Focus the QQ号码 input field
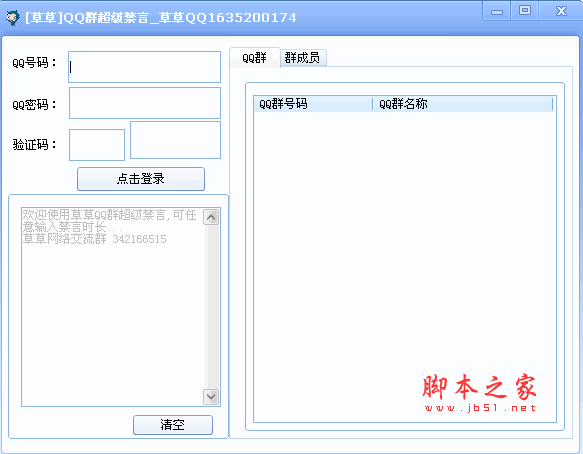The width and height of the screenshot is (583, 454). click(144, 67)
